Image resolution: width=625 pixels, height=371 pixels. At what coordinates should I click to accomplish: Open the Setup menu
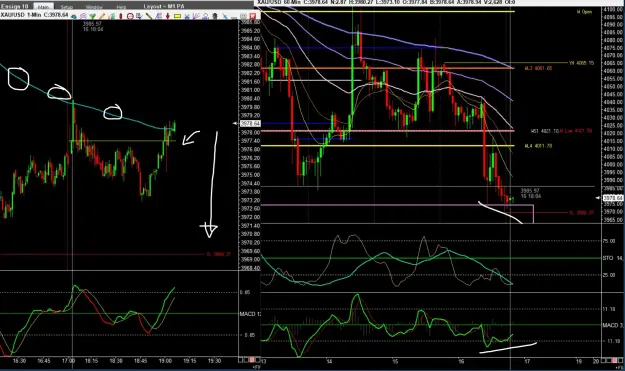(x=67, y=7)
